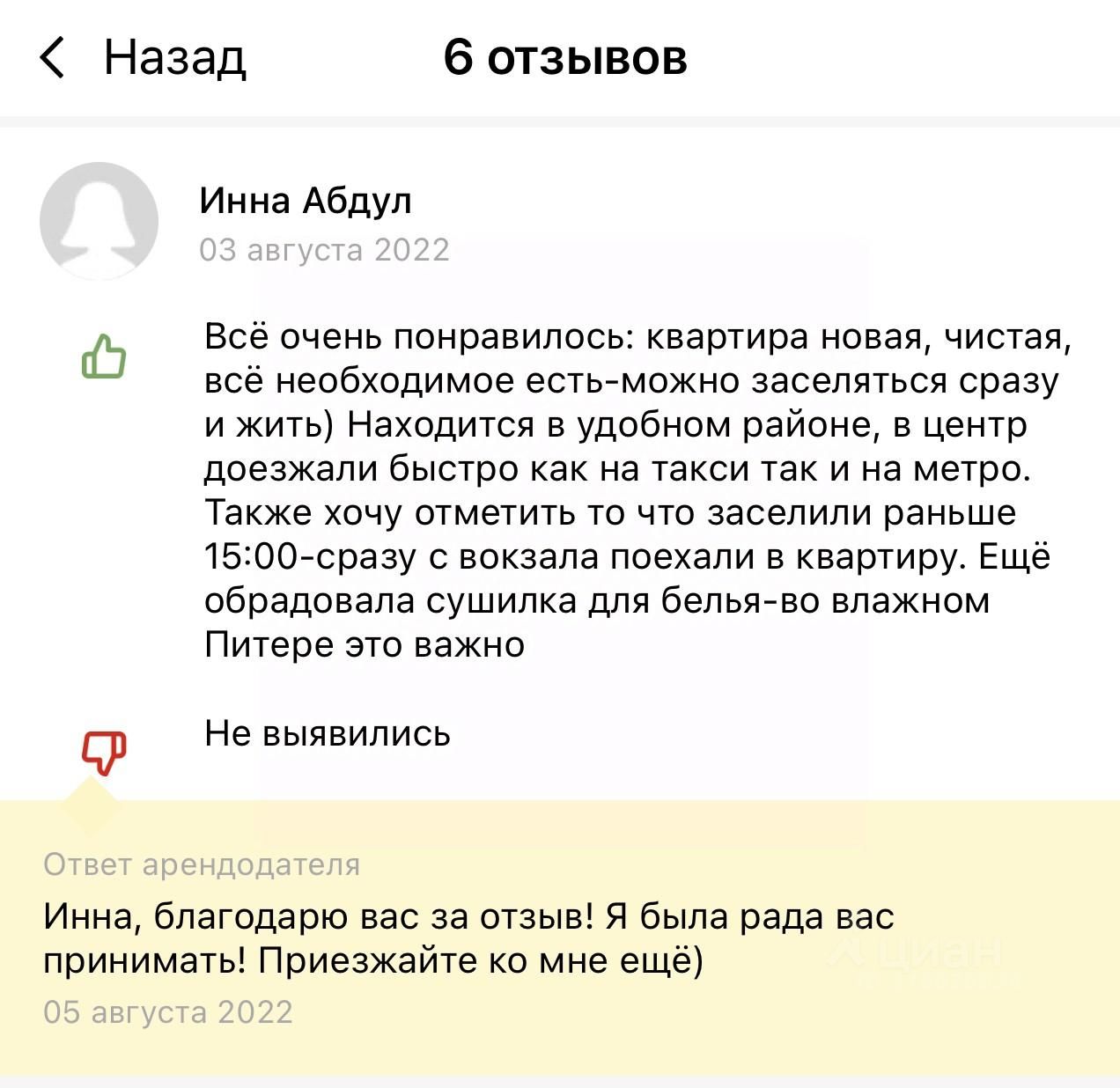Image resolution: width=1120 pixels, height=1088 pixels.
Task: Tap the Не выявились drawbacks text
Action: [328, 732]
